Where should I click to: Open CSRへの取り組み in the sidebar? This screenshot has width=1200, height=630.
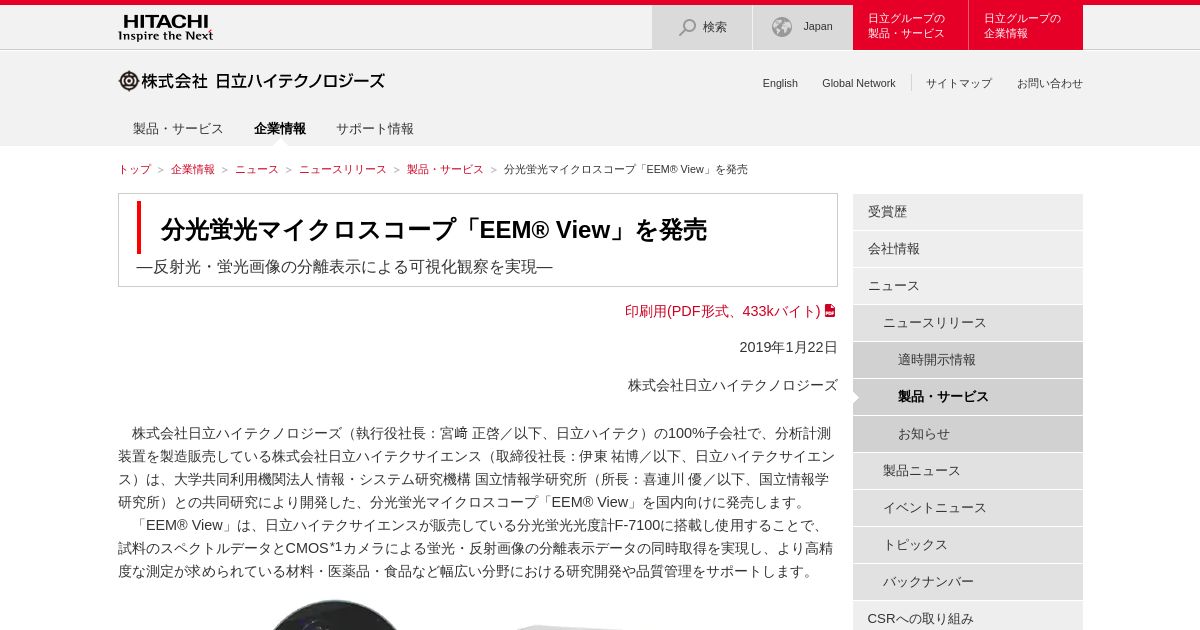point(968,616)
